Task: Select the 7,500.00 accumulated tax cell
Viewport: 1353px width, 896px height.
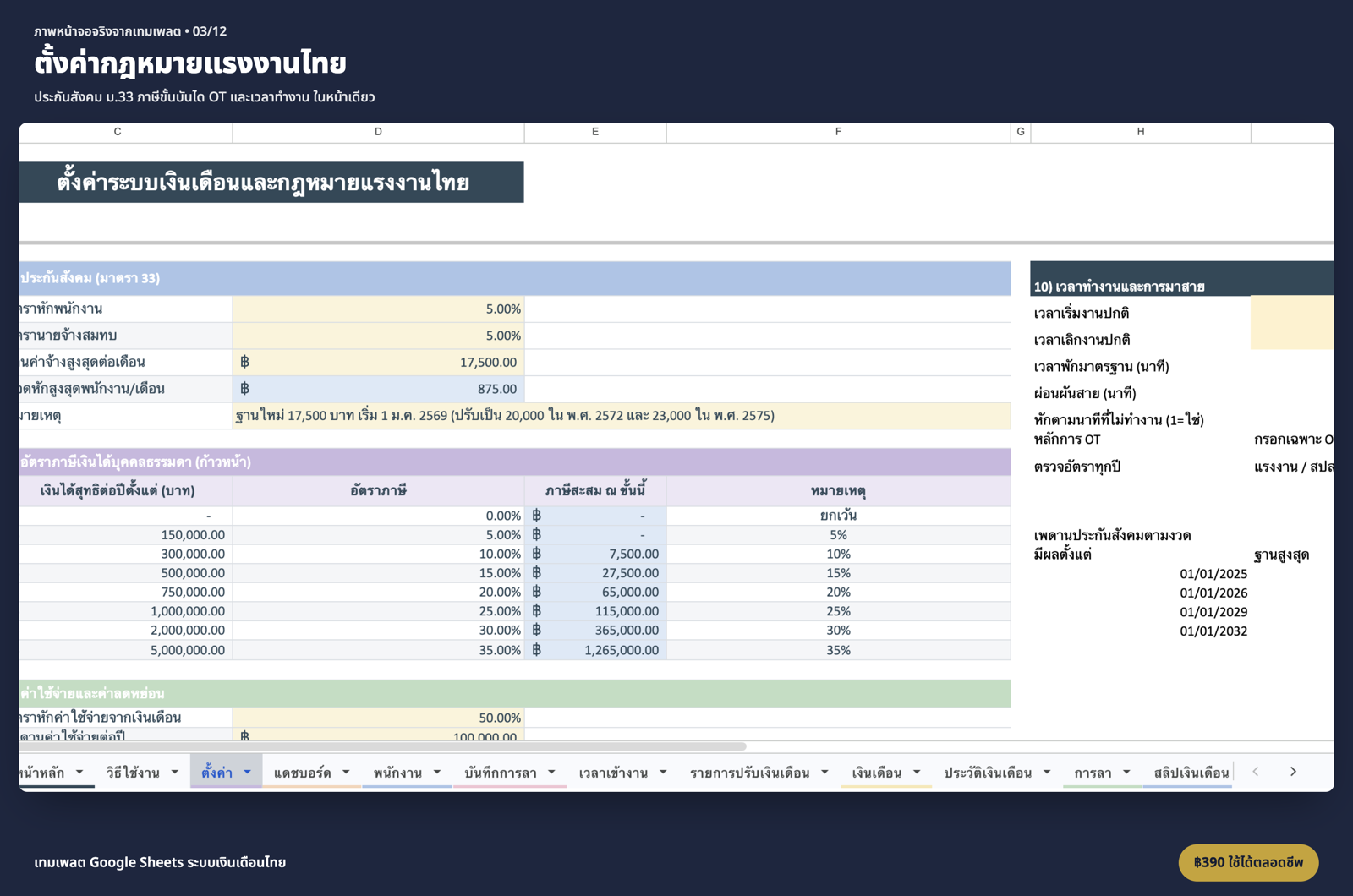Action: tap(595, 554)
